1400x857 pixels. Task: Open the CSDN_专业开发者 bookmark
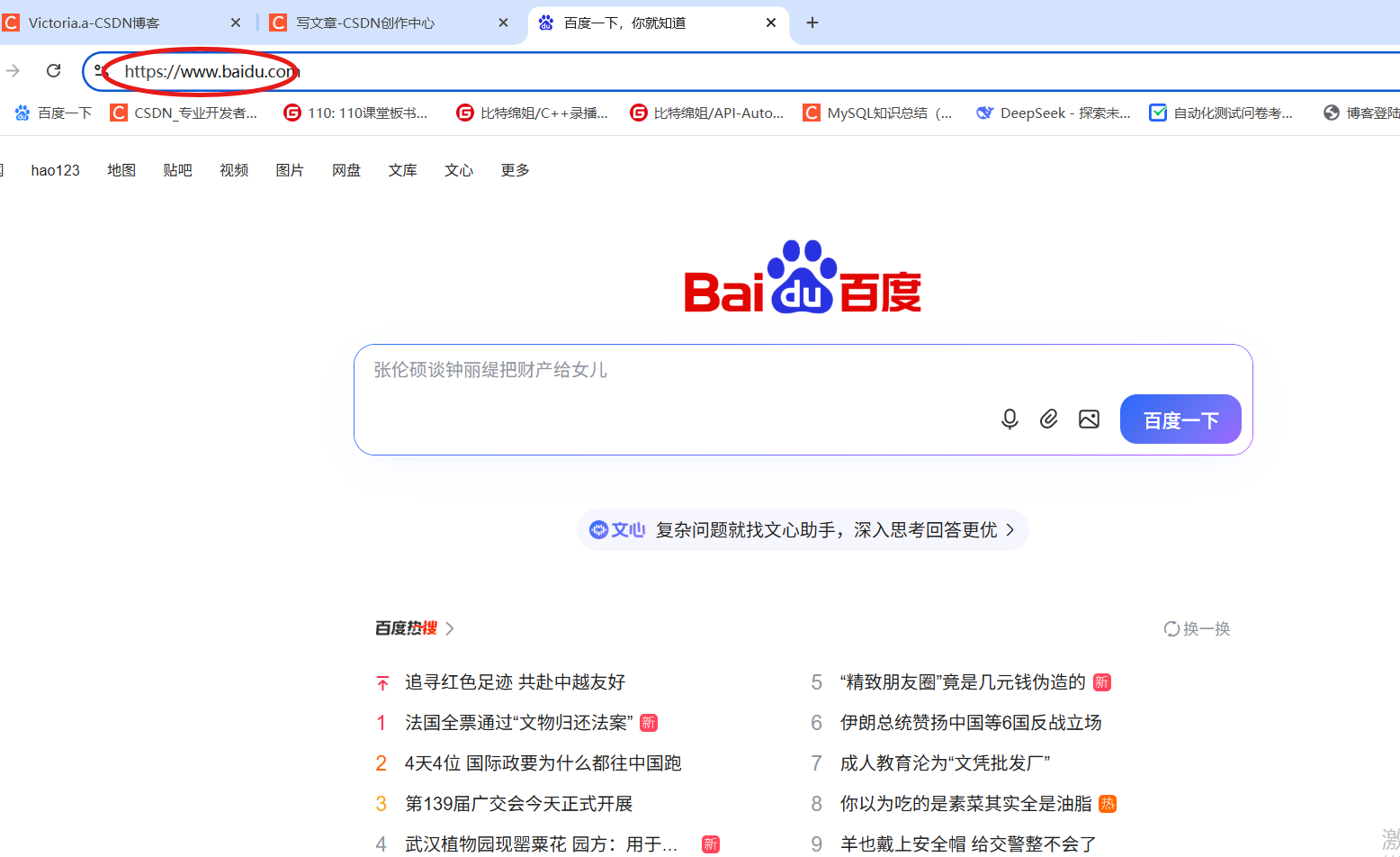click(x=184, y=113)
